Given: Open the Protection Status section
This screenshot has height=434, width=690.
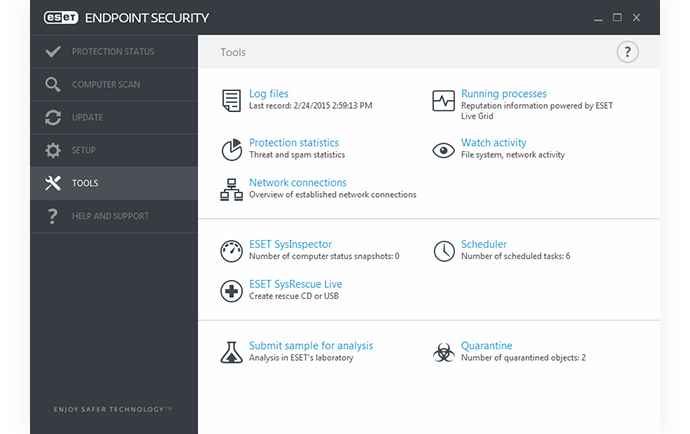Looking at the screenshot, I should coord(114,51).
